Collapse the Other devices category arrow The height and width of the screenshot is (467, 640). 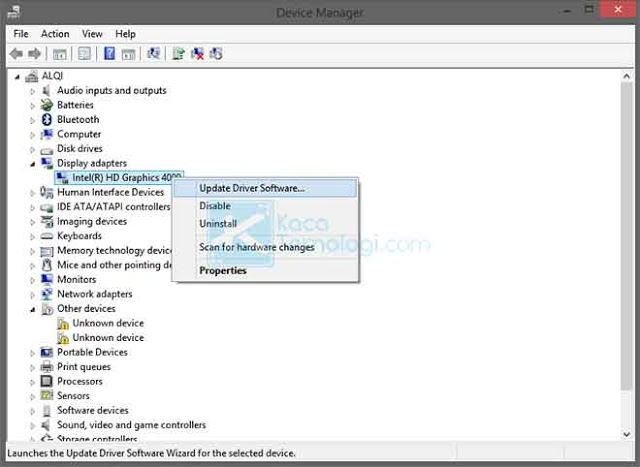33,310
